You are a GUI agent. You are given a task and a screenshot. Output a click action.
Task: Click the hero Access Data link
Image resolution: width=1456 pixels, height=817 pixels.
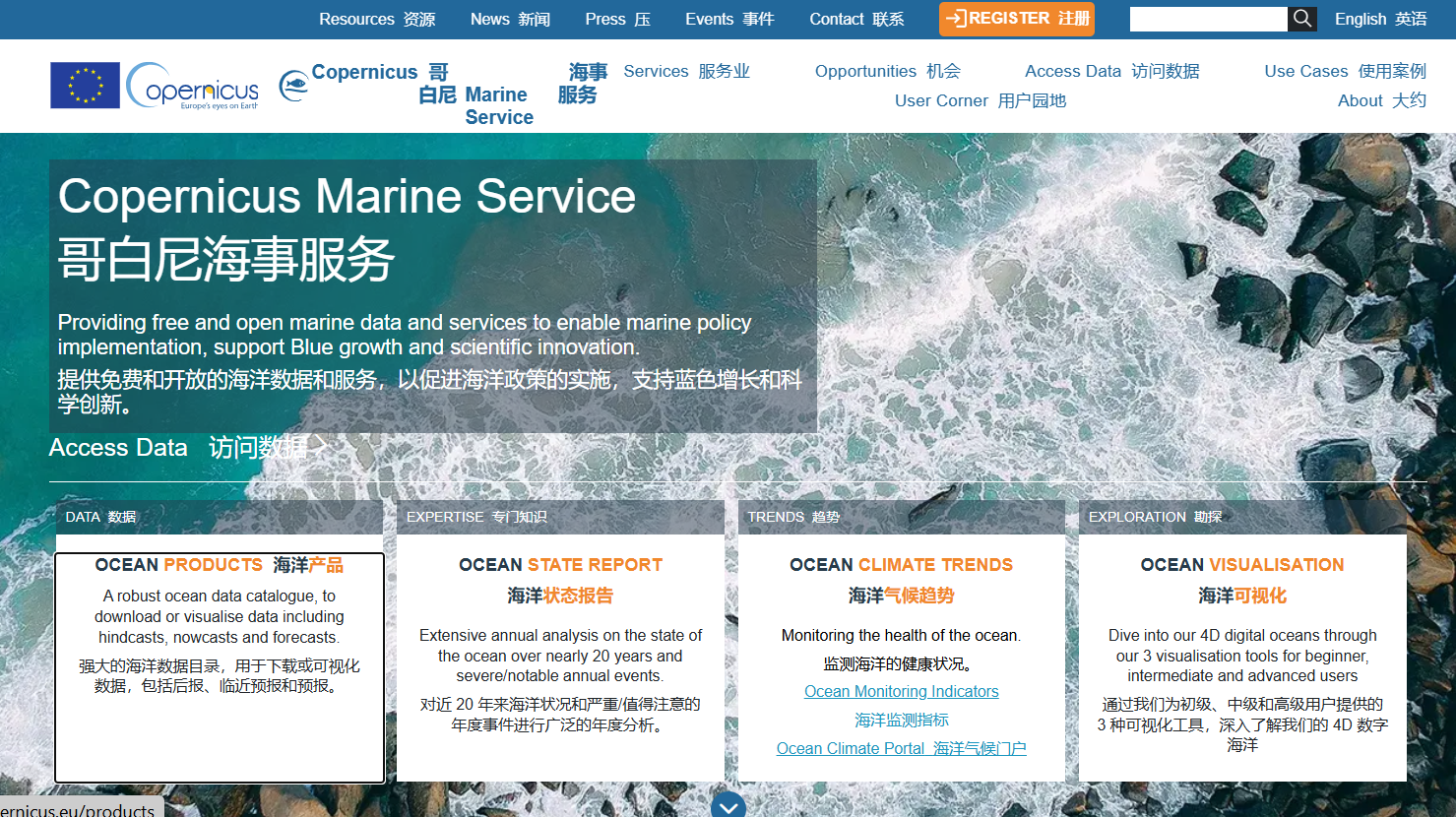[x=187, y=448]
